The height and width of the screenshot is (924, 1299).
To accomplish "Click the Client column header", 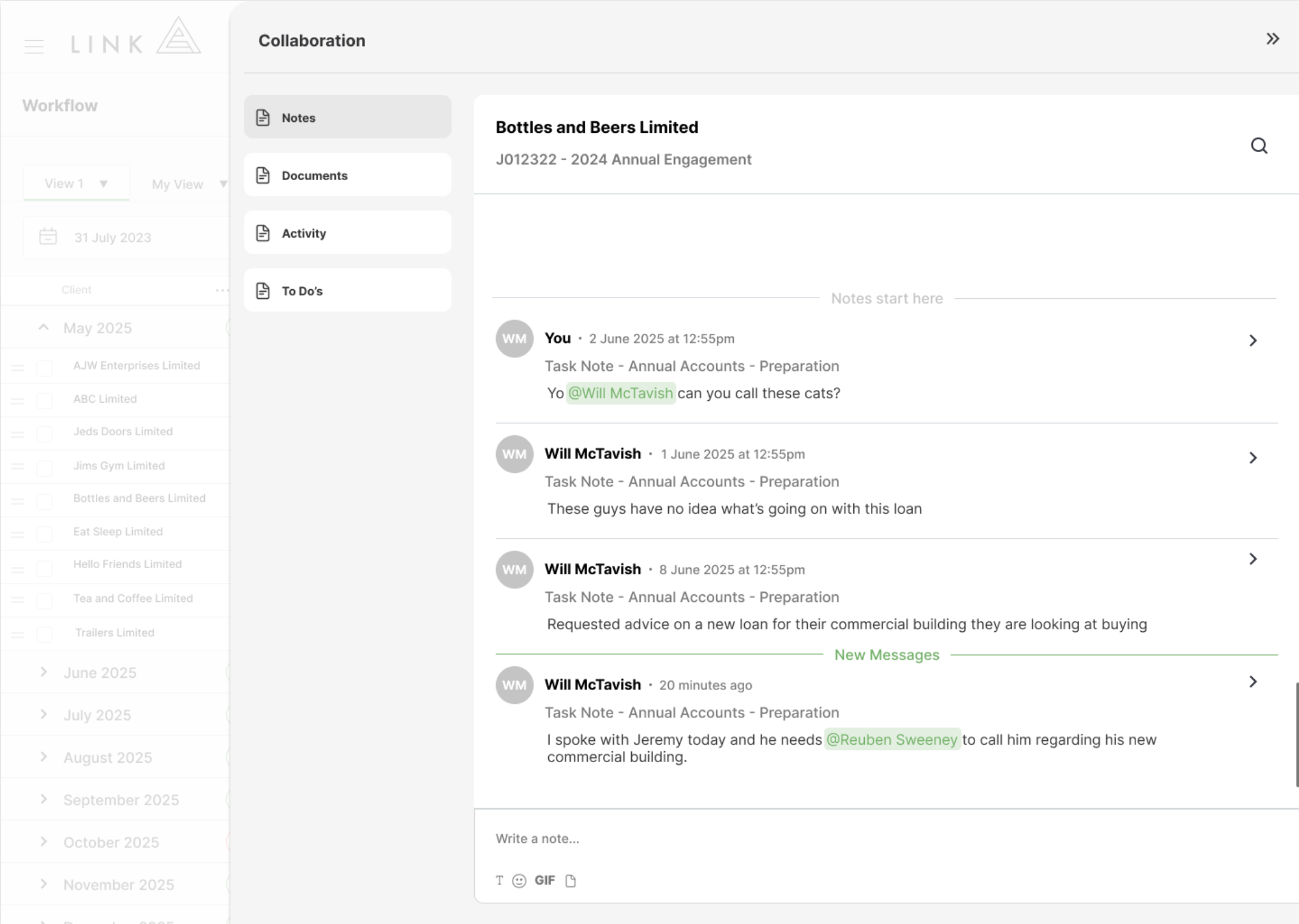I will click(x=76, y=290).
